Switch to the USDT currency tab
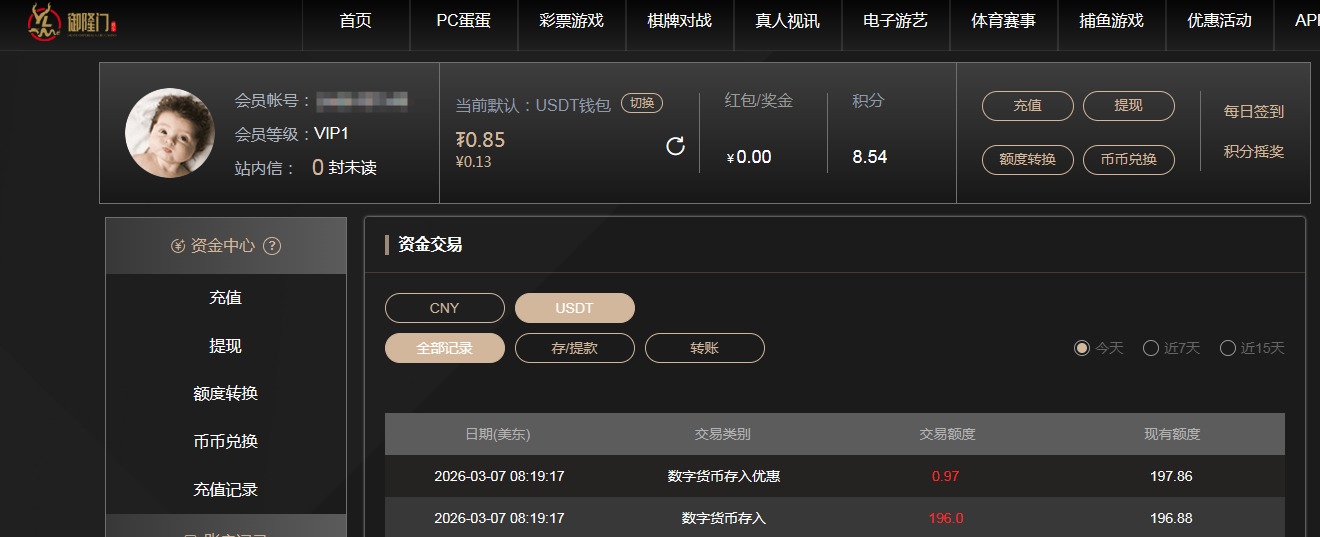Viewport: 1320px width, 537px height. pyautogui.click(x=575, y=308)
